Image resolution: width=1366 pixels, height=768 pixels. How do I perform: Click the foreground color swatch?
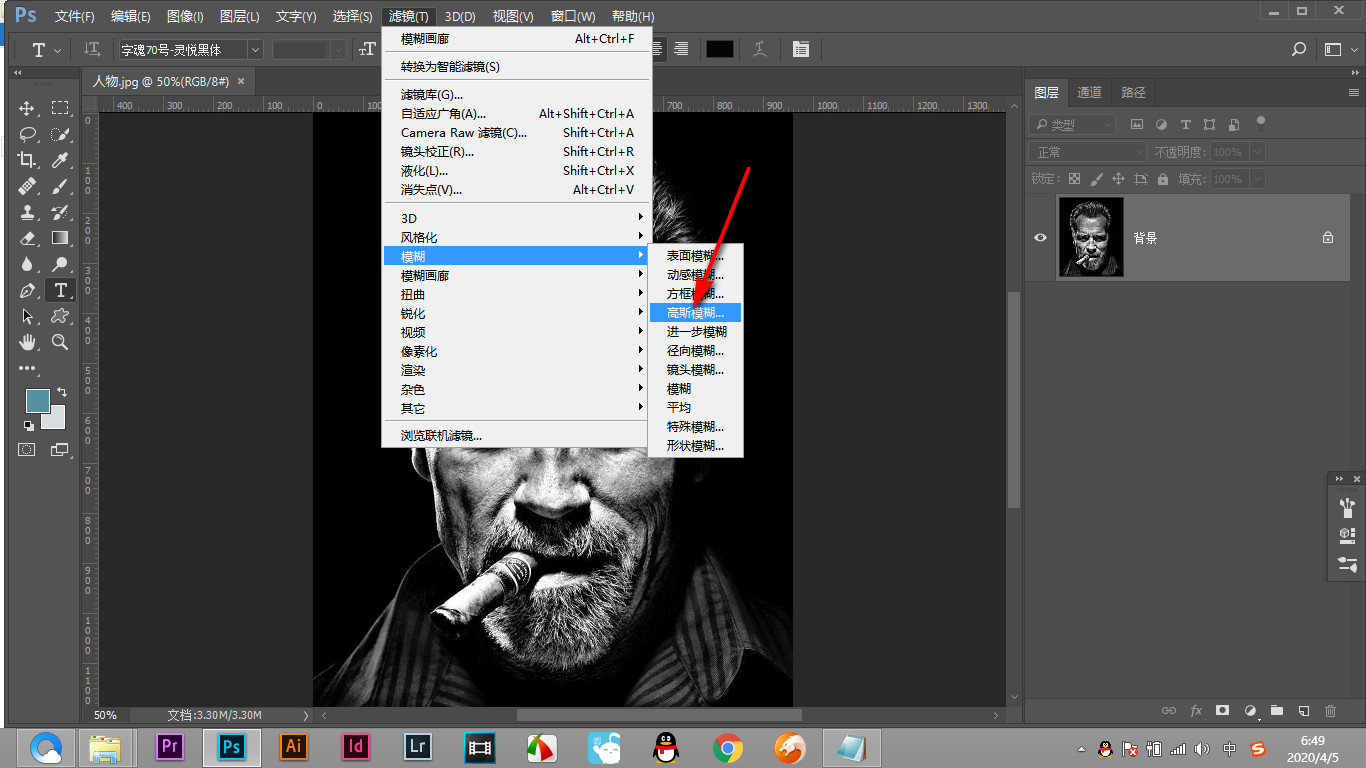[x=37, y=400]
